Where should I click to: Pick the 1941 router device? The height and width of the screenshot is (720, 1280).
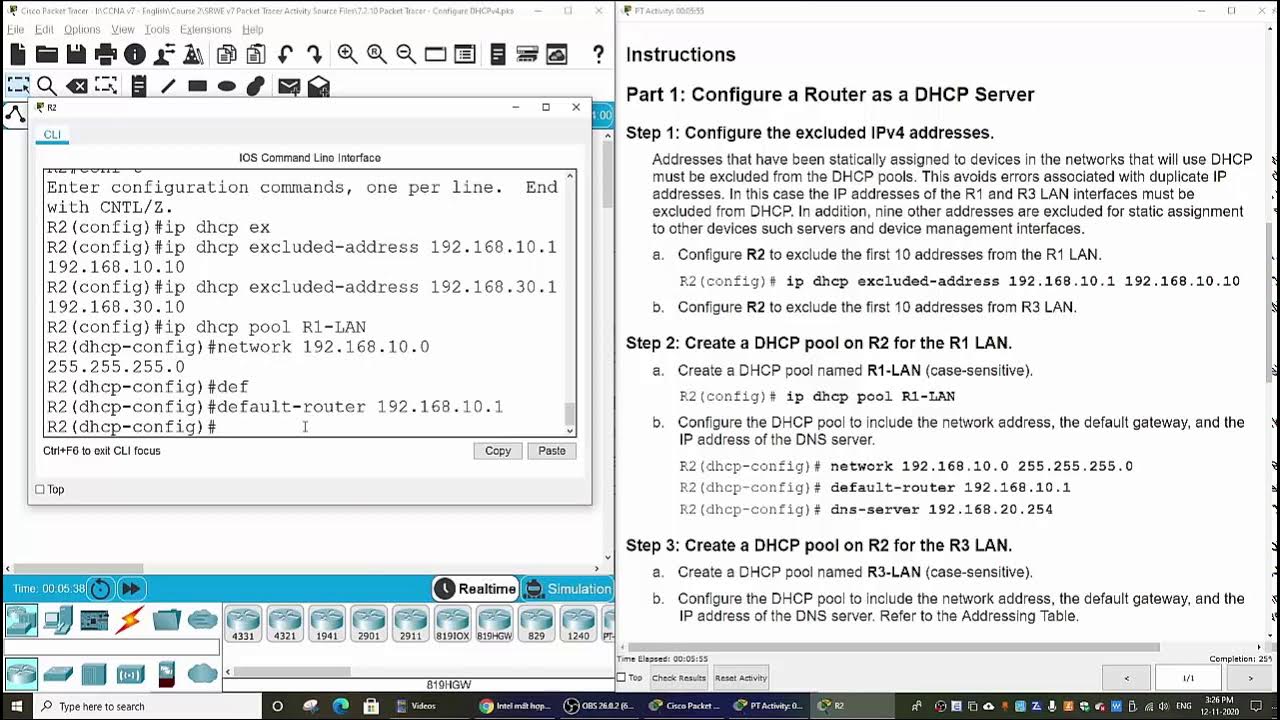(327, 623)
